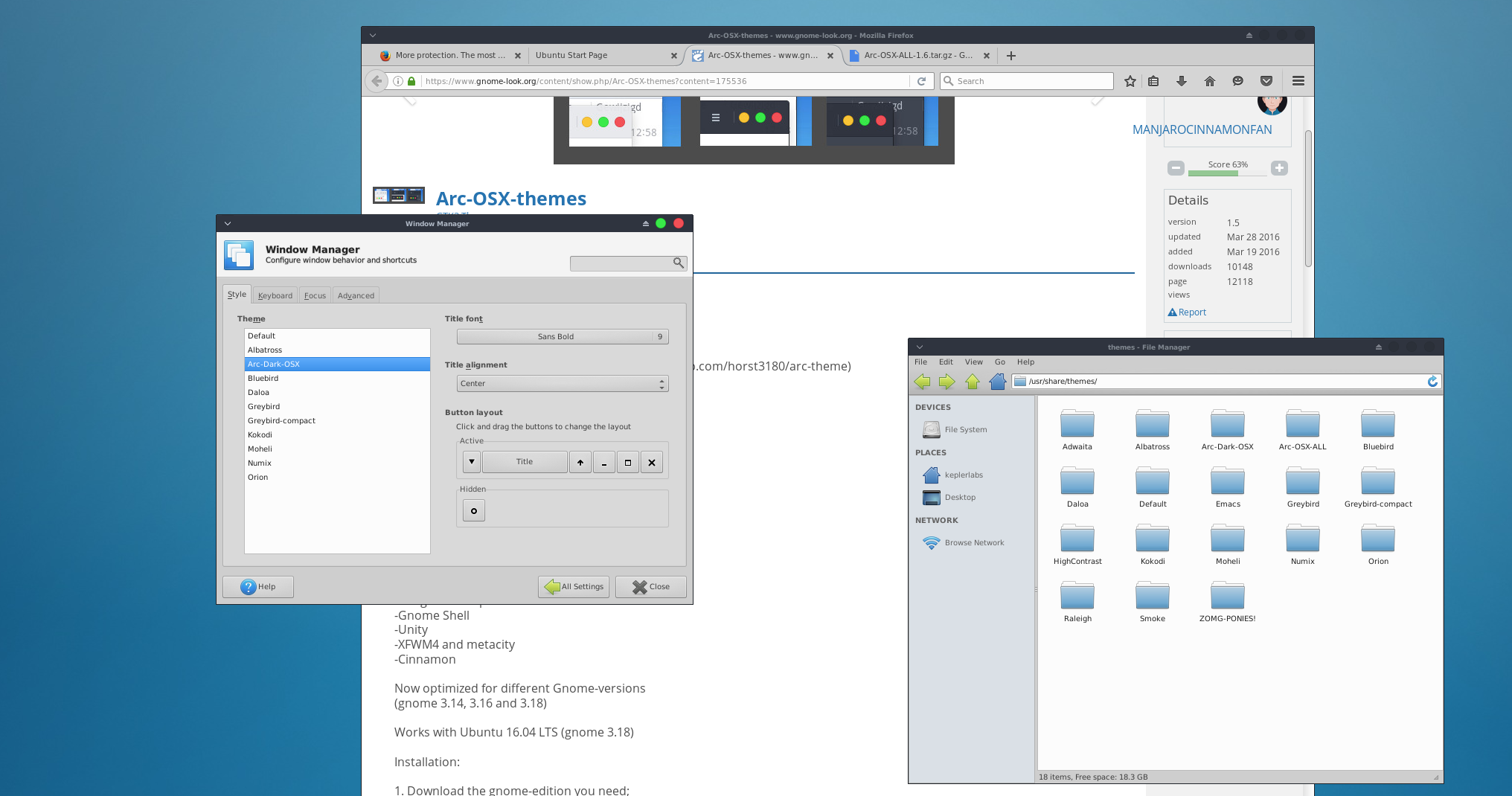Reload the /usr/share/themes/ folder
The height and width of the screenshot is (796, 1512).
pyautogui.click(x=1432, y=382)
